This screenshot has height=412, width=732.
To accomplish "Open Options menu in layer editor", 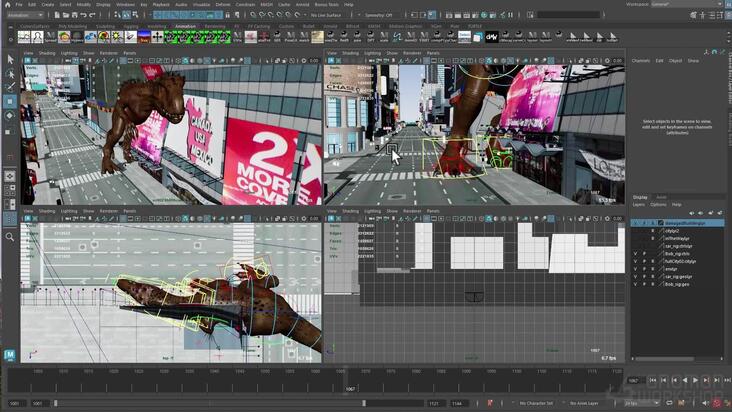I will (x=658, y=205).
